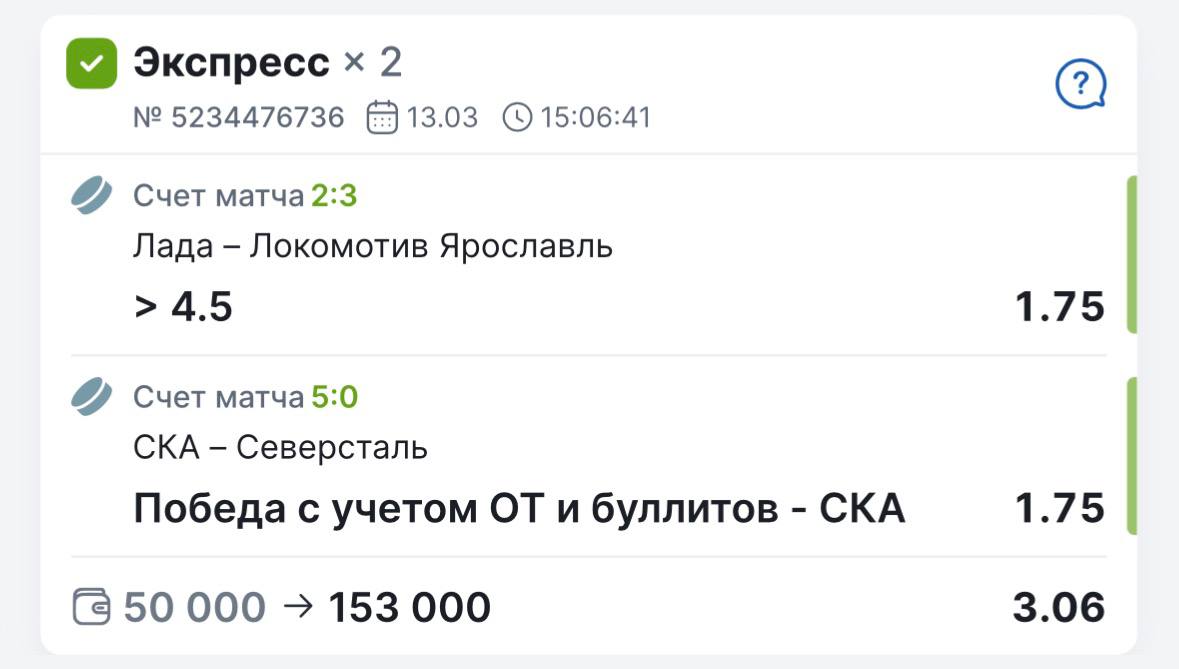Click Победа с учетом ОТ и буллитов bet
Viewport: 1179px width, 669px height.
(519, 509)
